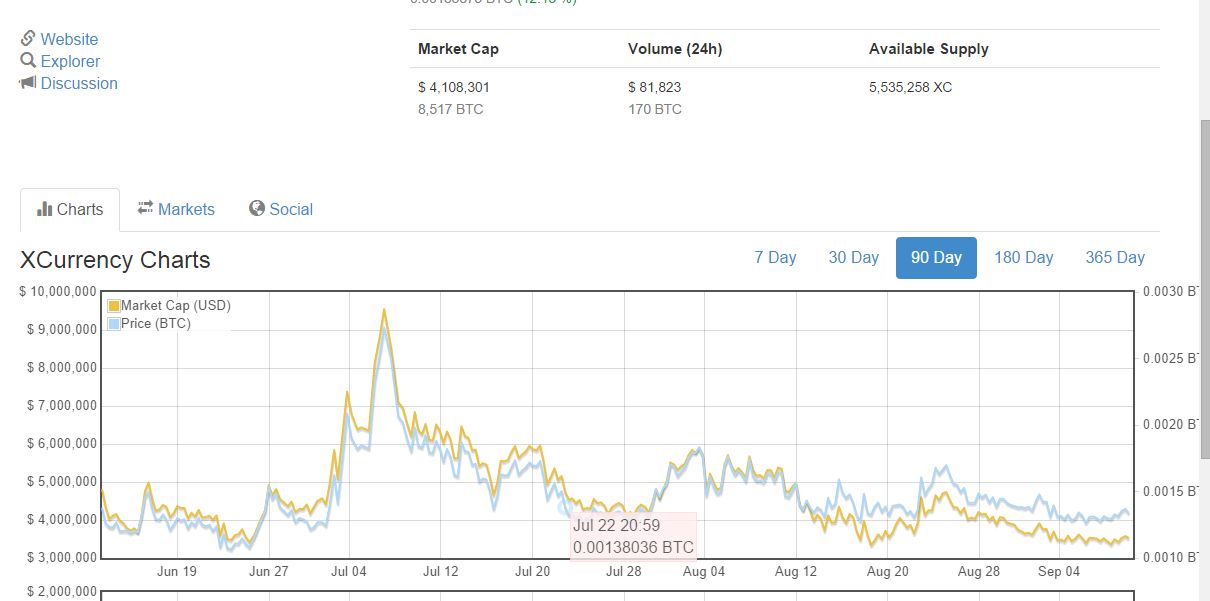Select the 180 Day chart range
This screenshot has width=1210, height=601.
click(1023, 257)
